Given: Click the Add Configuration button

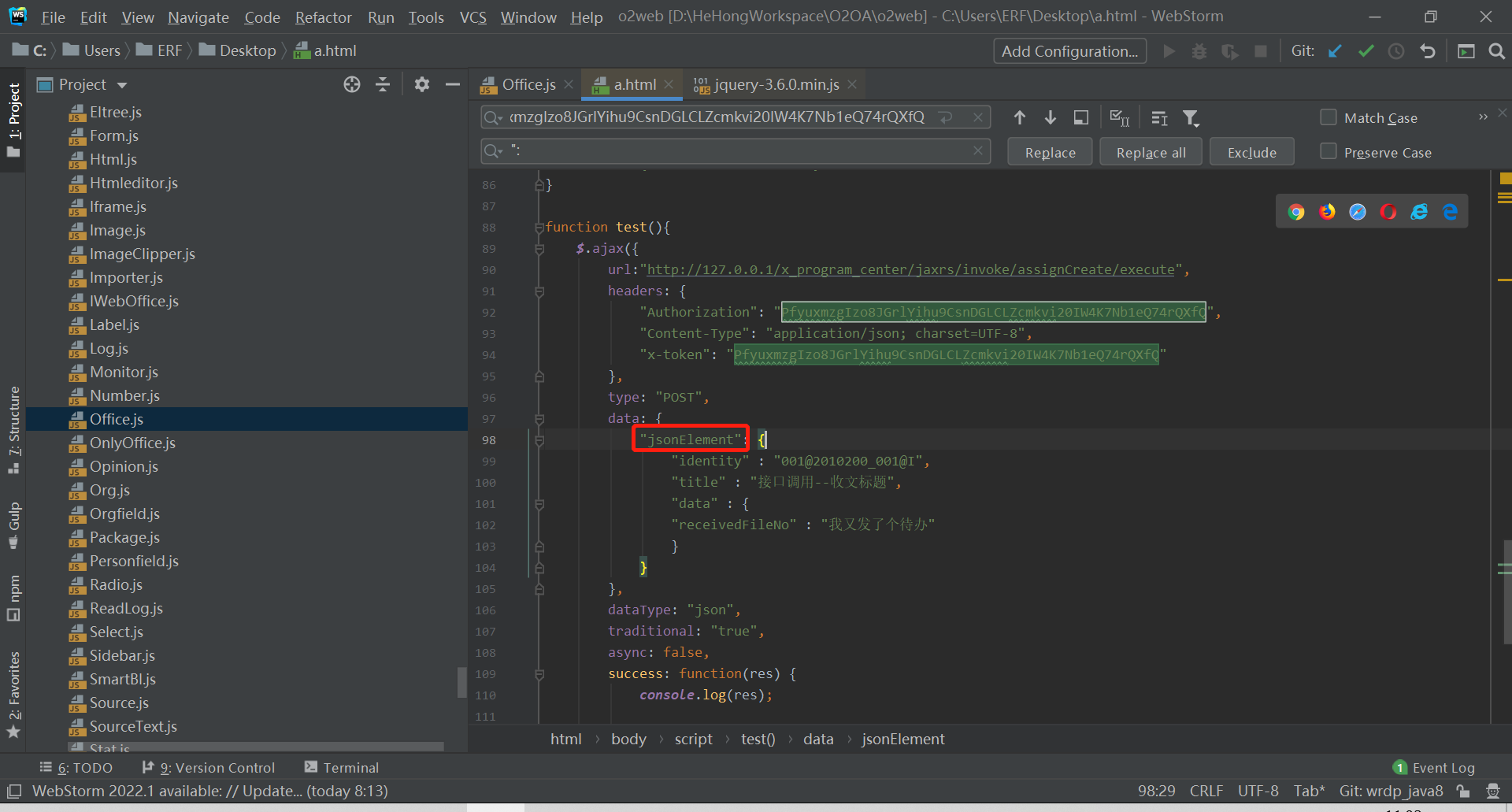Looking at the screenshot, I should coord(1069,51).
